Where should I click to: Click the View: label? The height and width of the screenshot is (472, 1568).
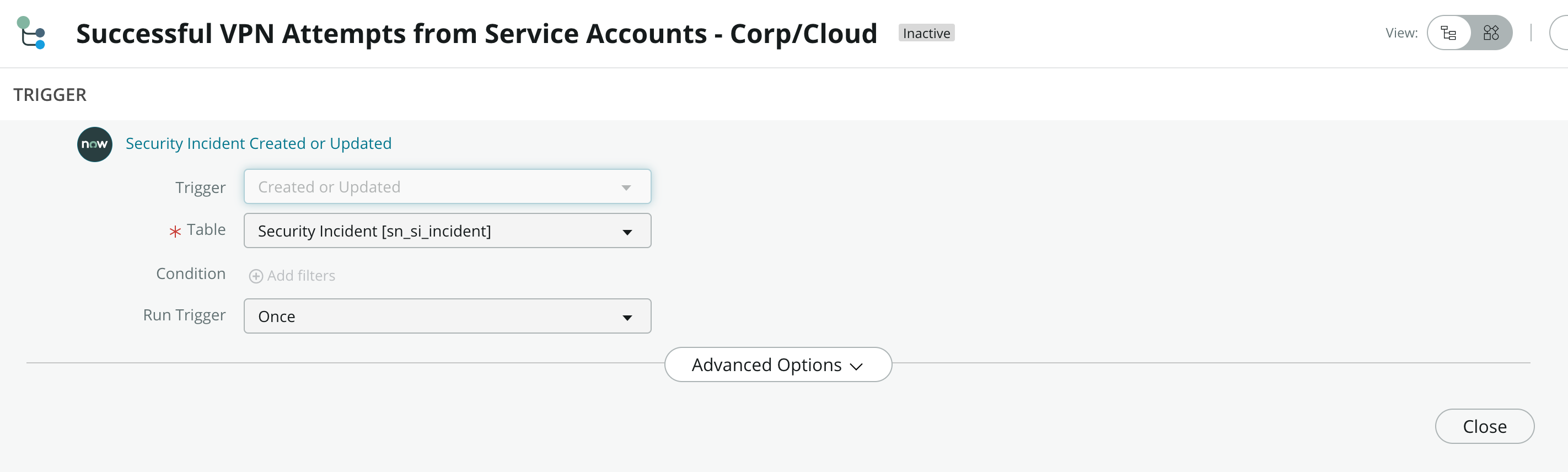pos(1401,33)
